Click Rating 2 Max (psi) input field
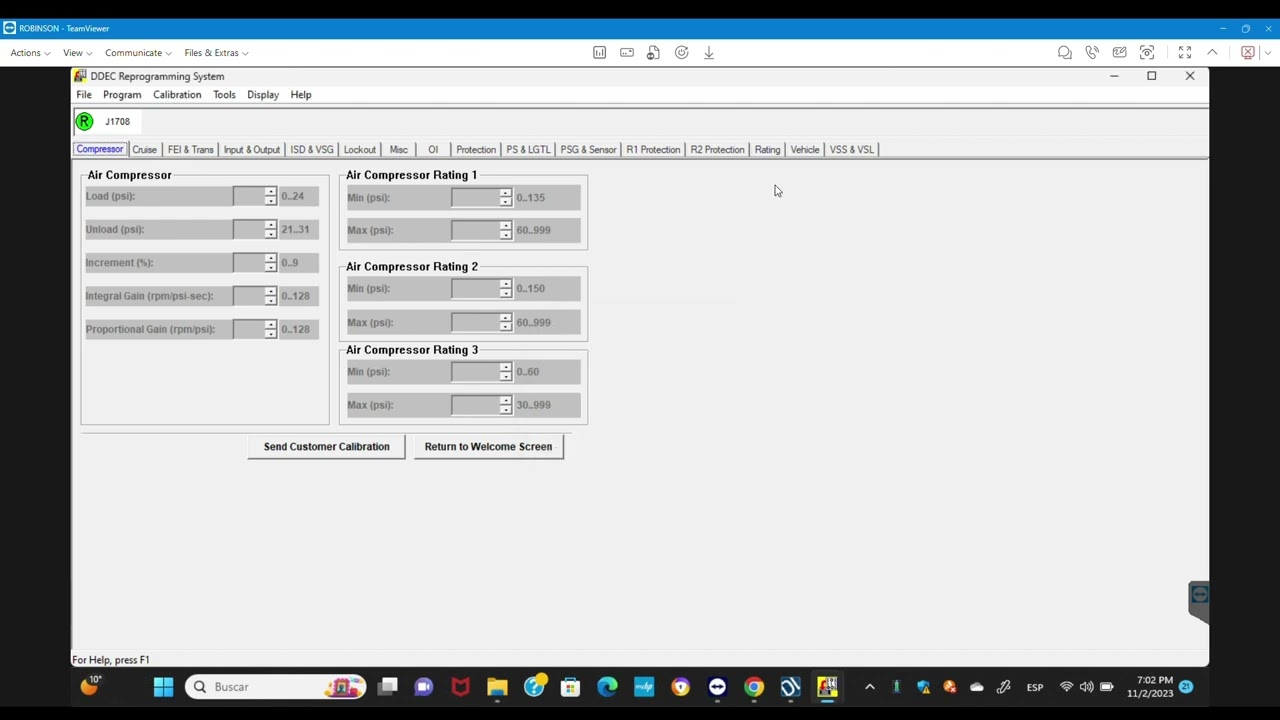 coord(474,322)
